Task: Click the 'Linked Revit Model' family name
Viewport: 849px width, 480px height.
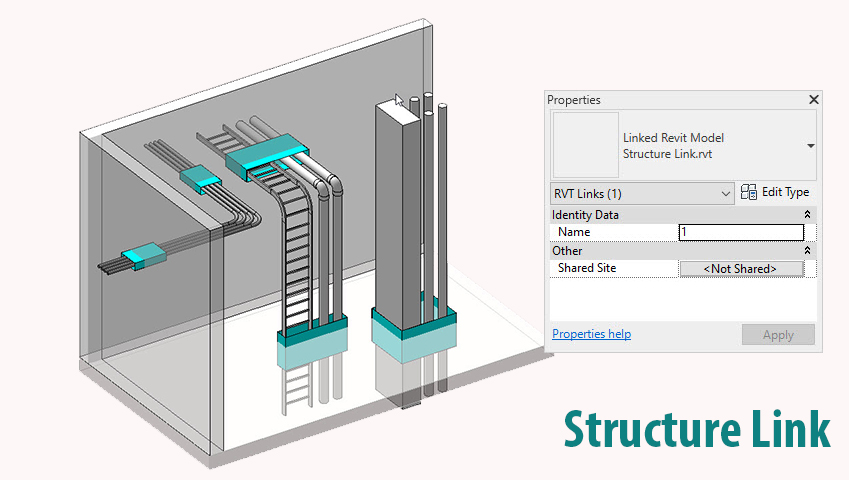Action: 673,138
